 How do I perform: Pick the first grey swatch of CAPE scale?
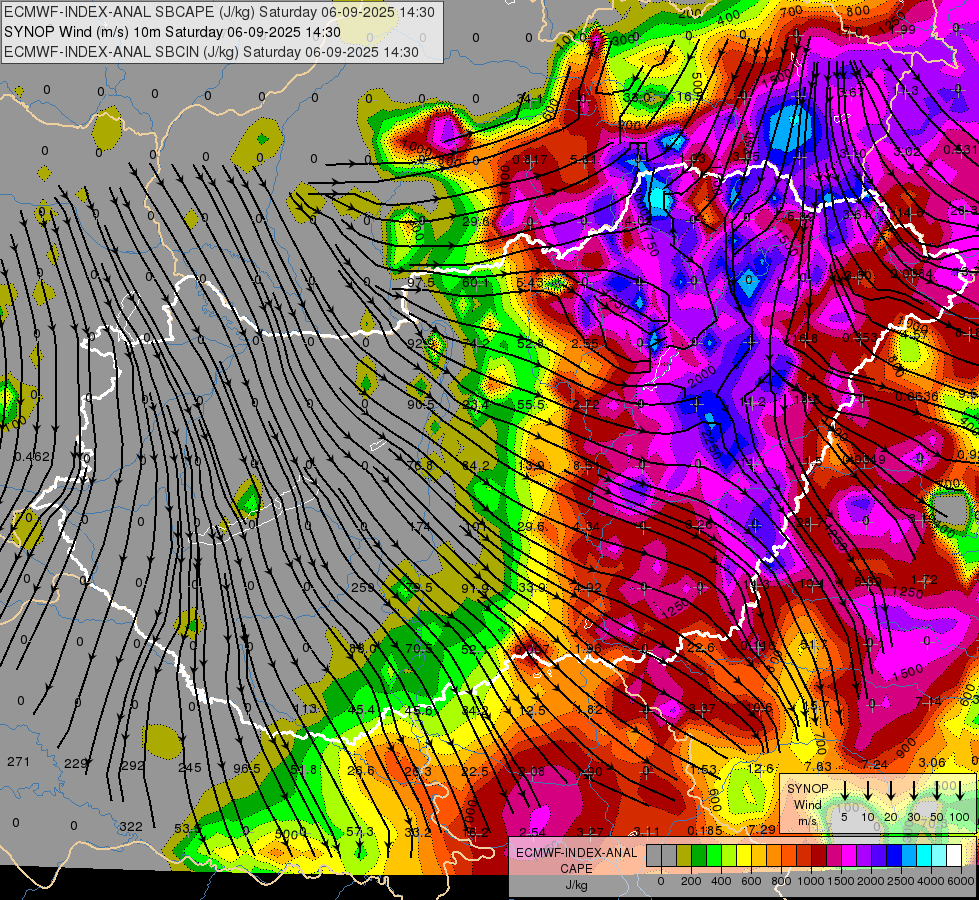(654, 855)
